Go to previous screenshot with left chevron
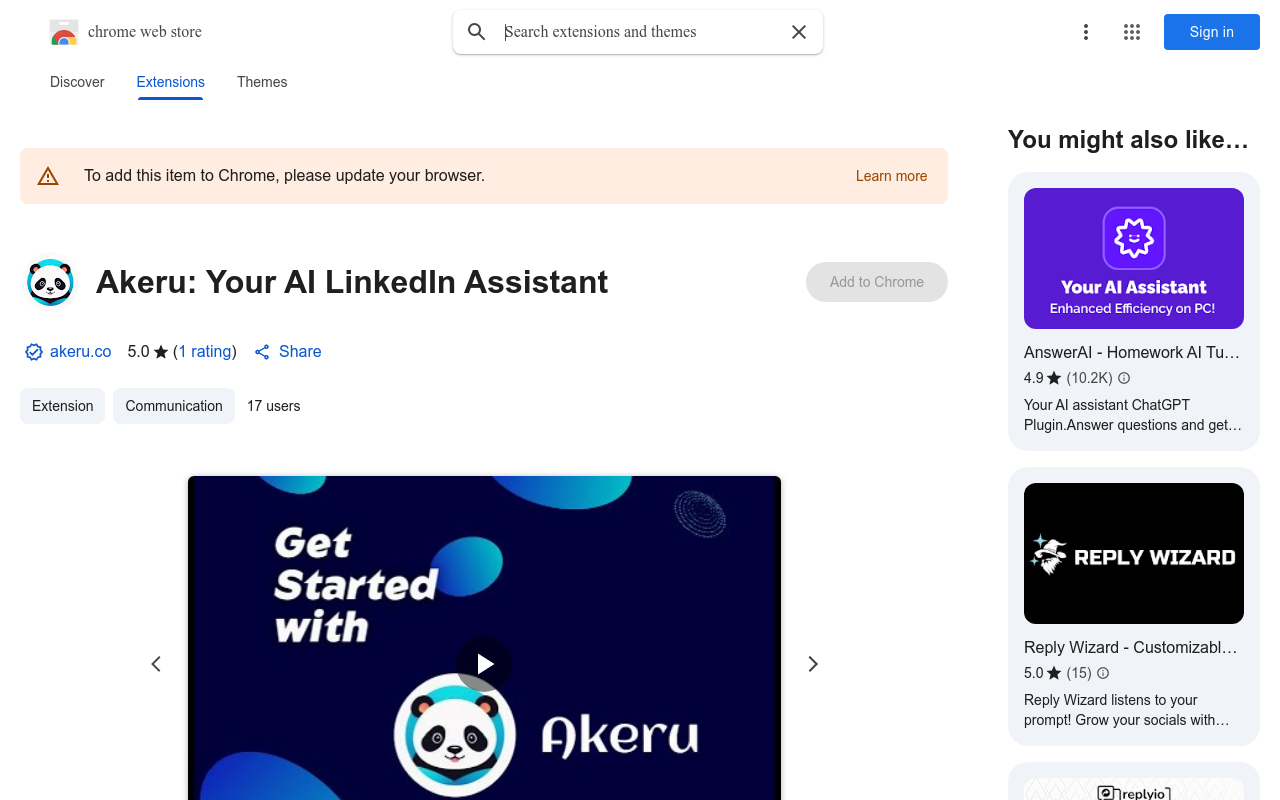The width and height of the screenshot is (1280, 800). coord(156,664)
